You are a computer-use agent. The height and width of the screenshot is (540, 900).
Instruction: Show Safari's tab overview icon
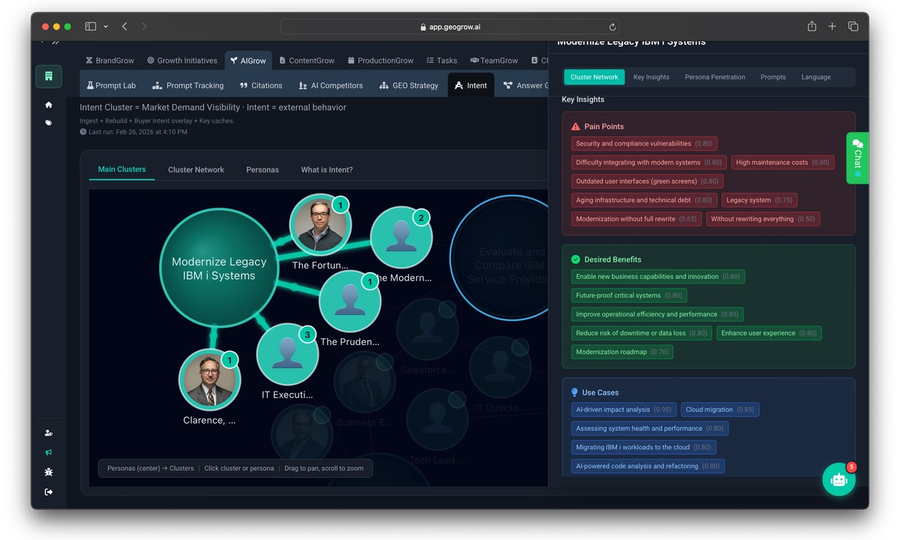(853, 26)
